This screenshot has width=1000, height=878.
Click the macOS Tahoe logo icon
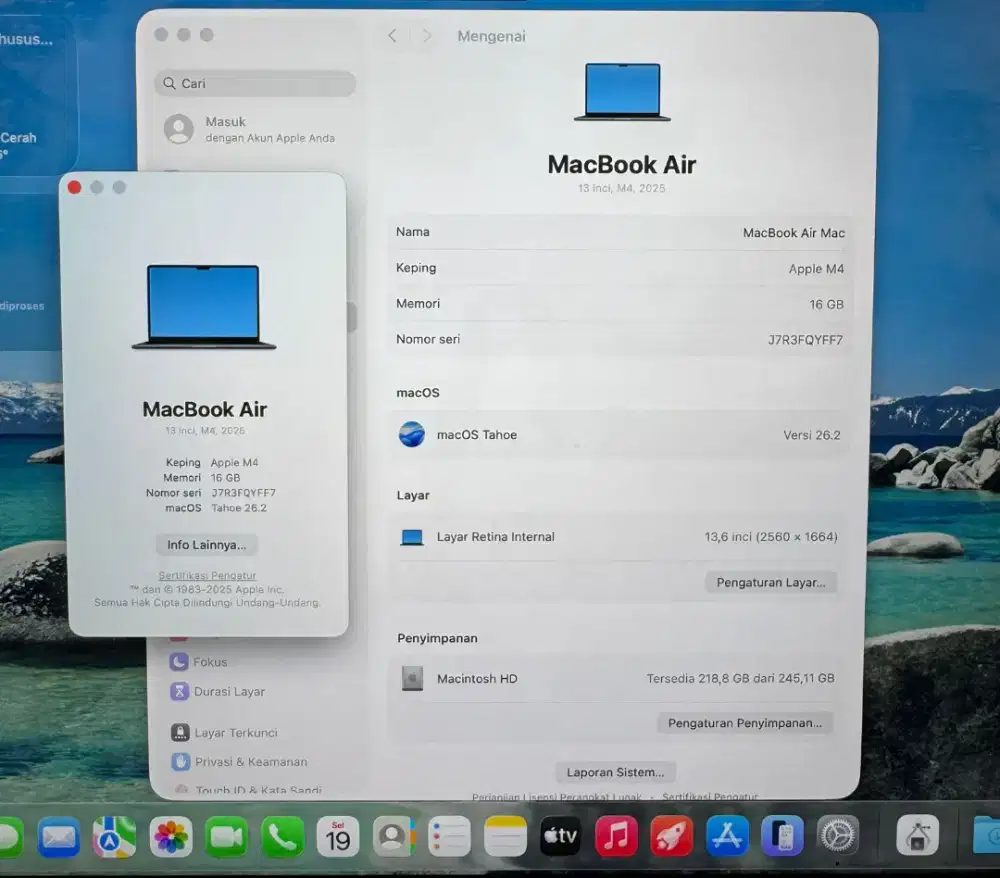click(412, 435)
